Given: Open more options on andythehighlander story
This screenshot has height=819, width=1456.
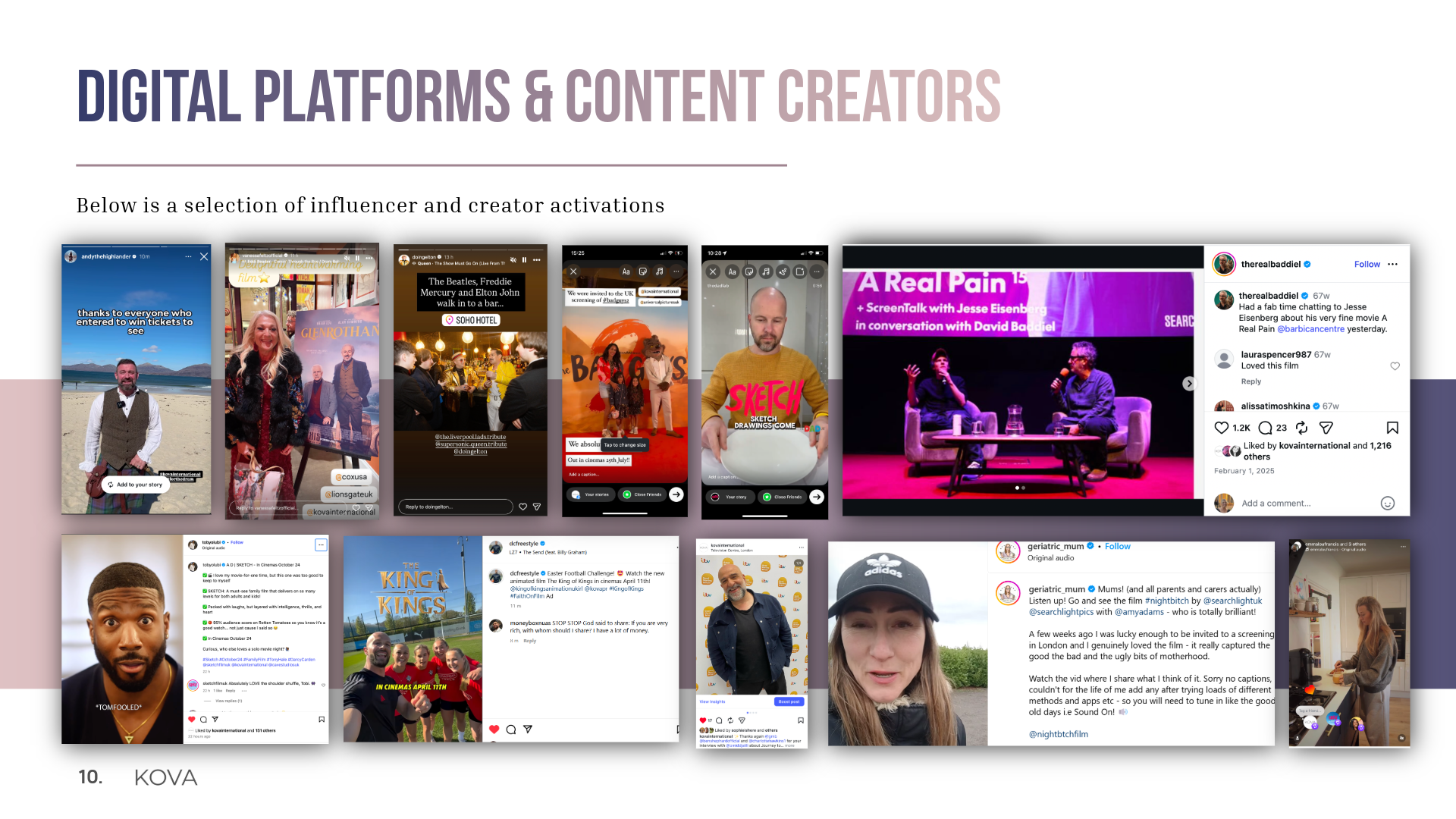Looking at the screenshot, I should (189, 257).
